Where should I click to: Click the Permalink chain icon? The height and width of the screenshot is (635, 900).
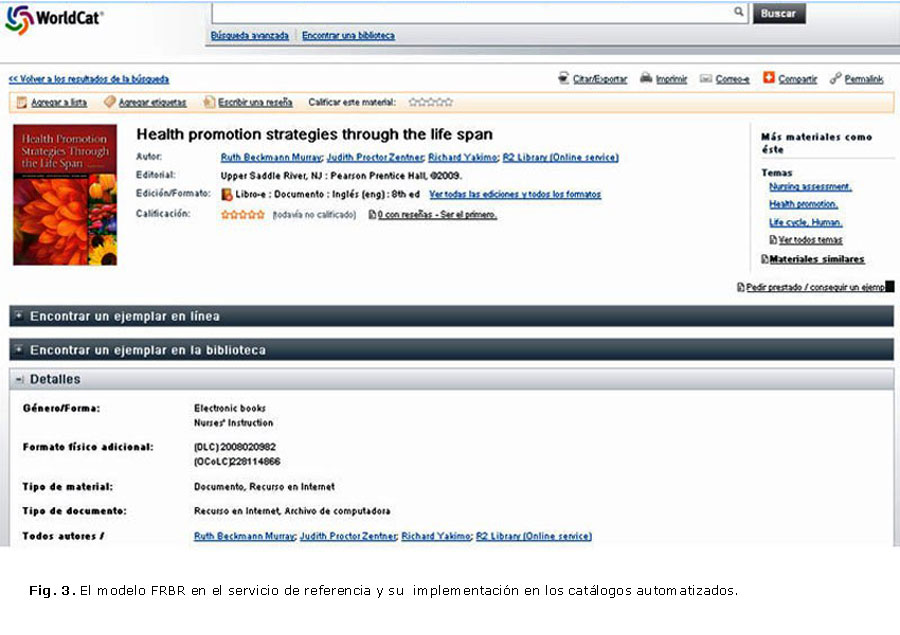(x=835, y=78)
